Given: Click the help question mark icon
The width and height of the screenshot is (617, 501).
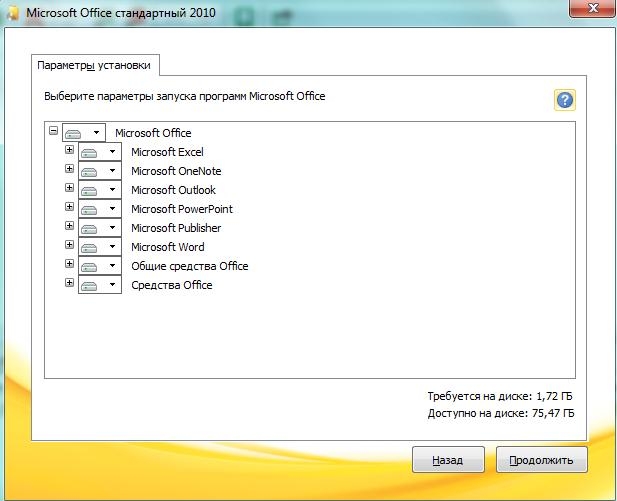Looking at the screenshot, I should [565, 100].
